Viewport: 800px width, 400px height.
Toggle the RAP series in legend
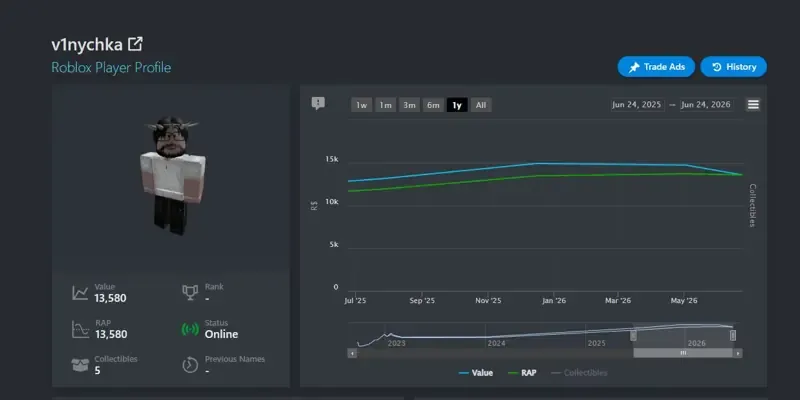pyautogui.click(x=522, y=373)
